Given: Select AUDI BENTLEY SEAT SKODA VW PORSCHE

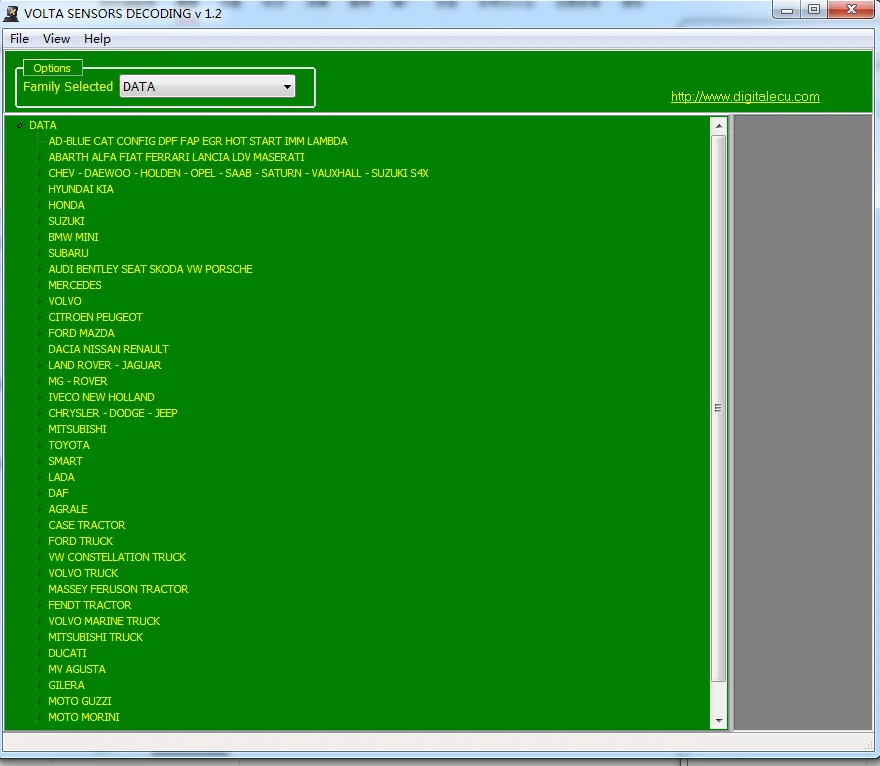Looking at the screenshot, I should tap(150, 269).
